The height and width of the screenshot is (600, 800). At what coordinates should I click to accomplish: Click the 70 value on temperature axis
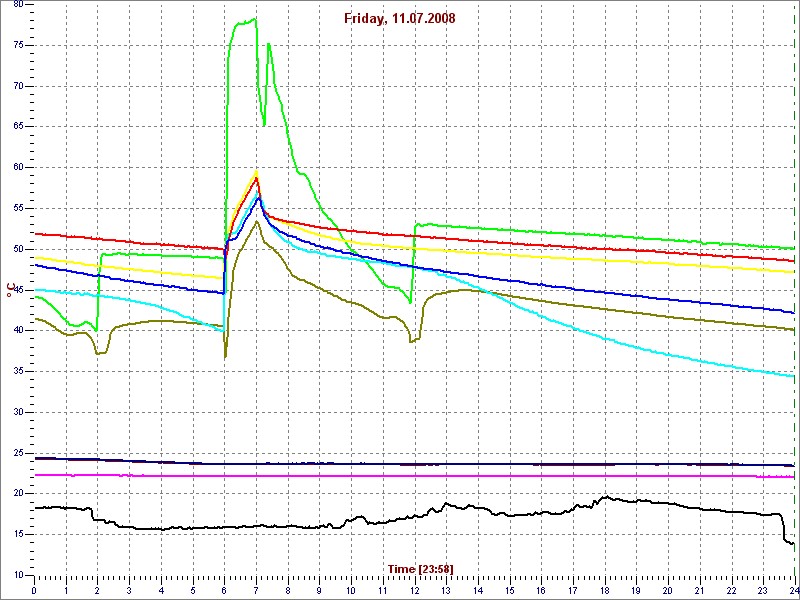tap(18, 86)
